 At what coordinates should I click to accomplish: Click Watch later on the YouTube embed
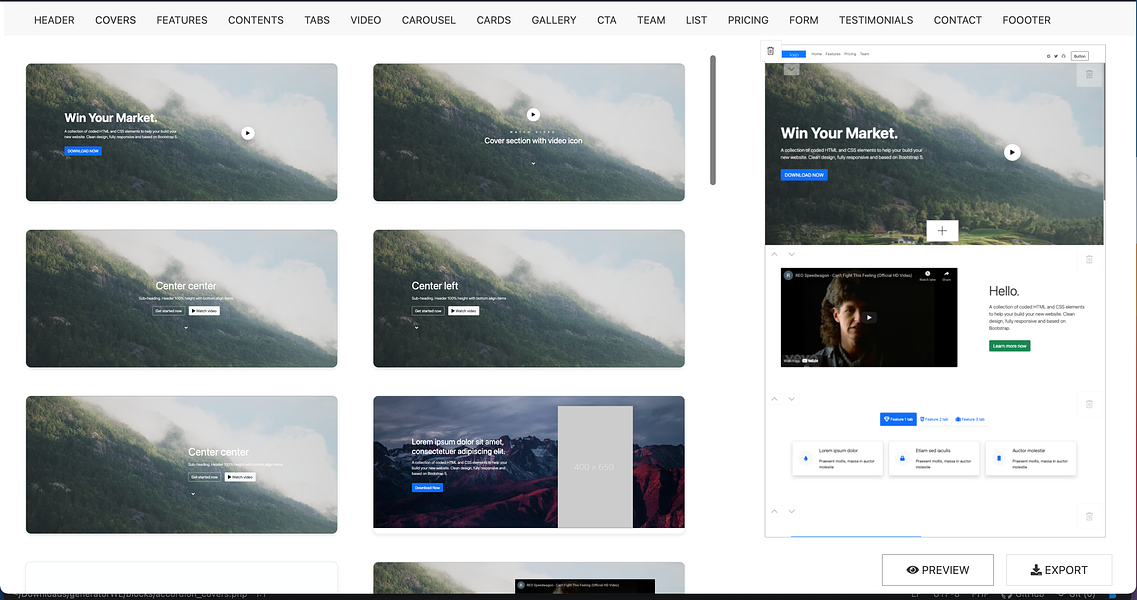point(927,276)
